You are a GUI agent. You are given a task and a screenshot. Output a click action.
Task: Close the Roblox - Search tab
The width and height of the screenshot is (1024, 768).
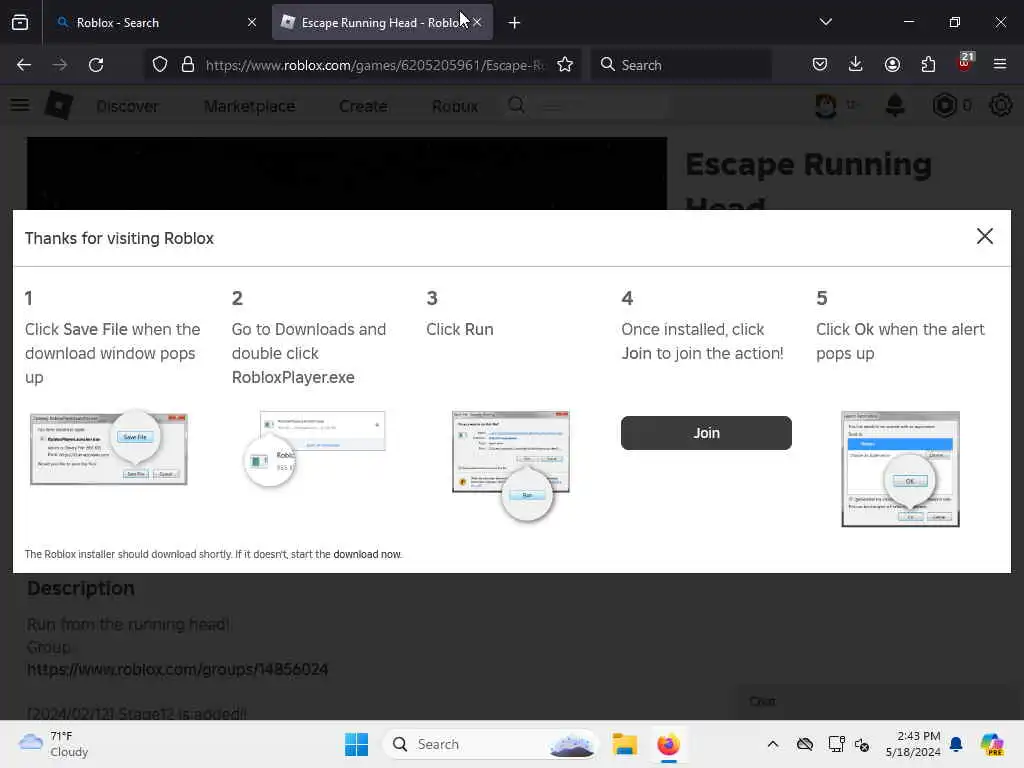(x=252, y=23)
